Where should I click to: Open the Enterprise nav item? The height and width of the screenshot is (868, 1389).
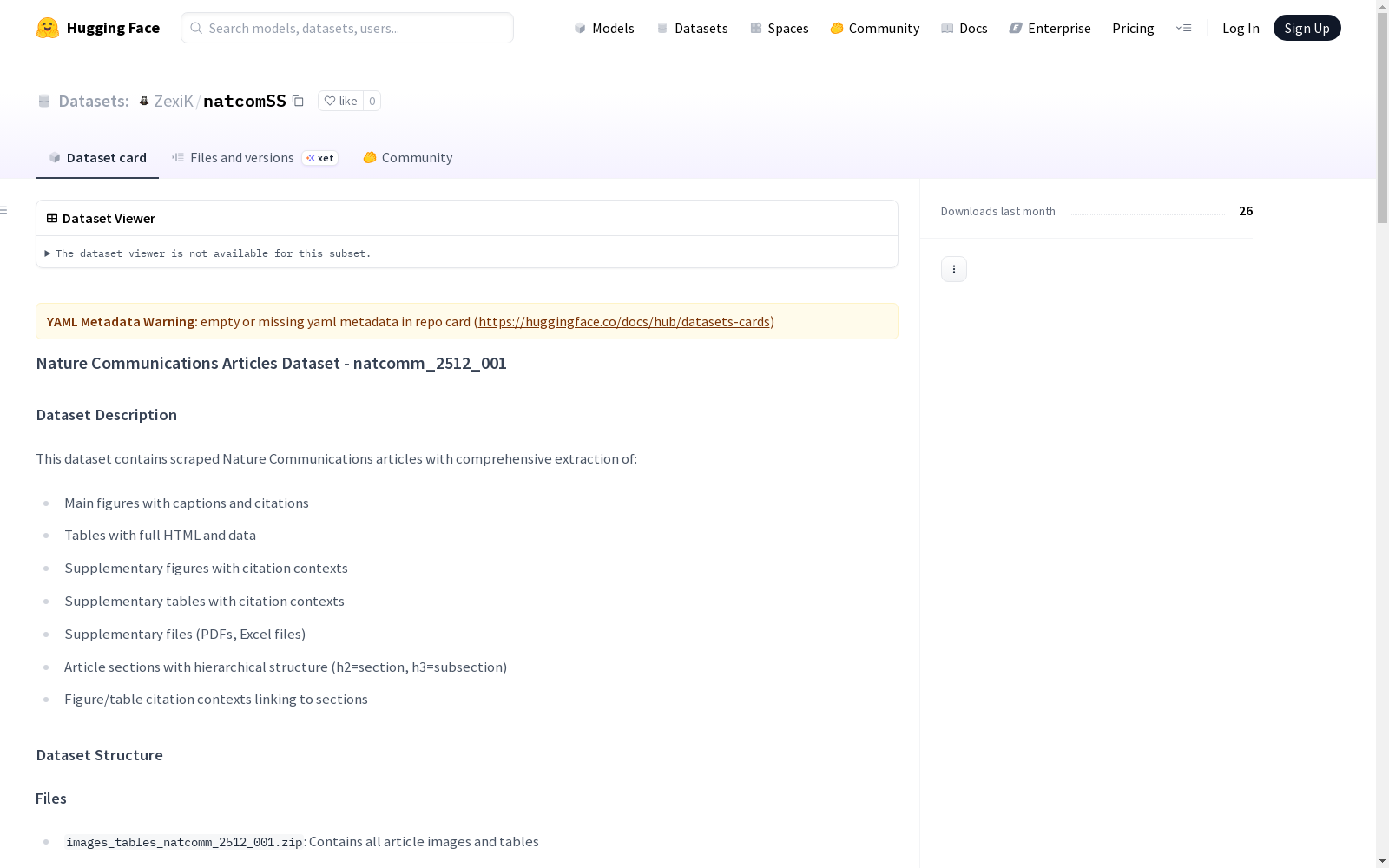point(1050,28)
